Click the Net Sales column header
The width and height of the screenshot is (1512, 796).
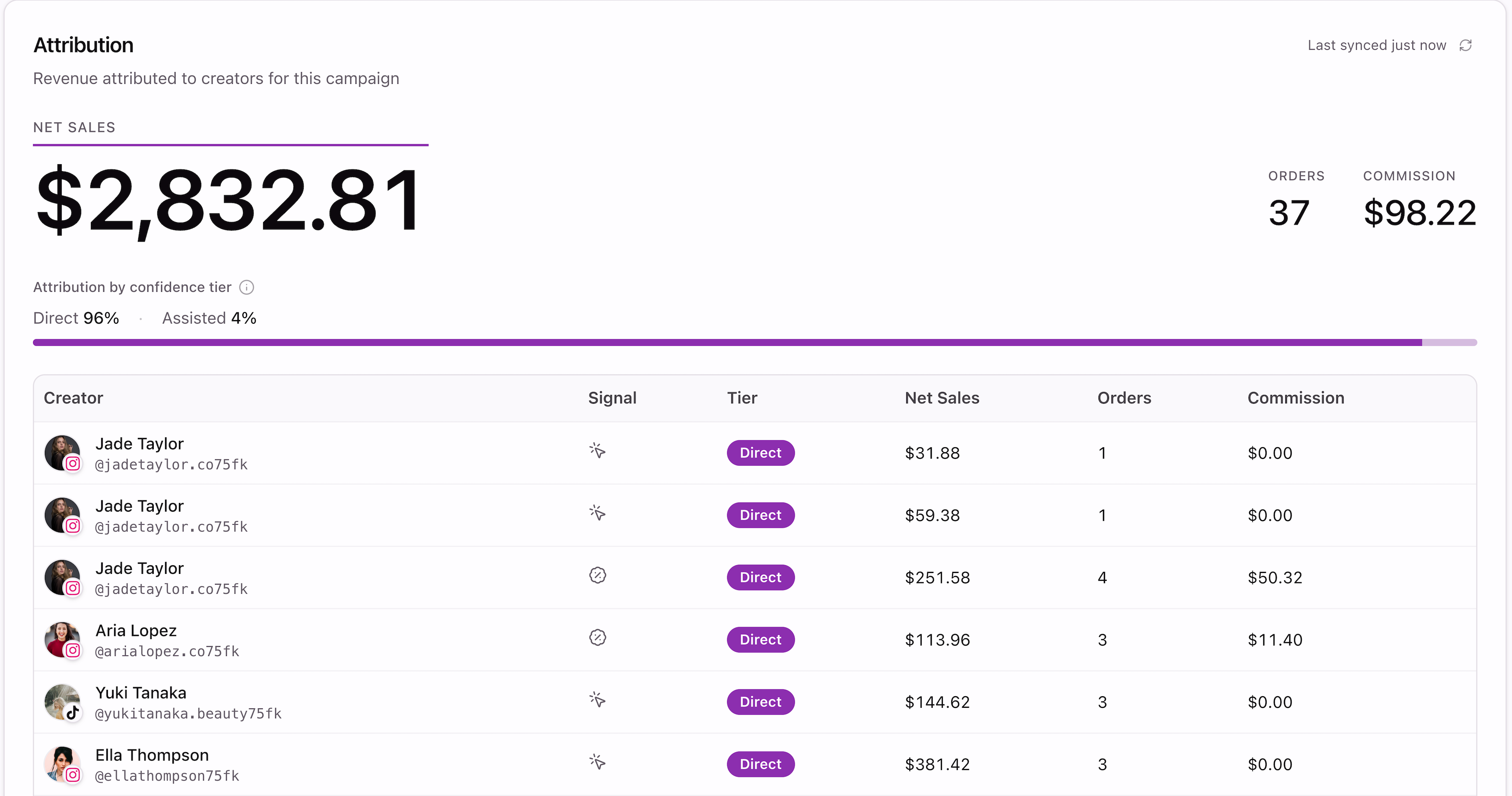pyautogui.click(x=942, y=398)
